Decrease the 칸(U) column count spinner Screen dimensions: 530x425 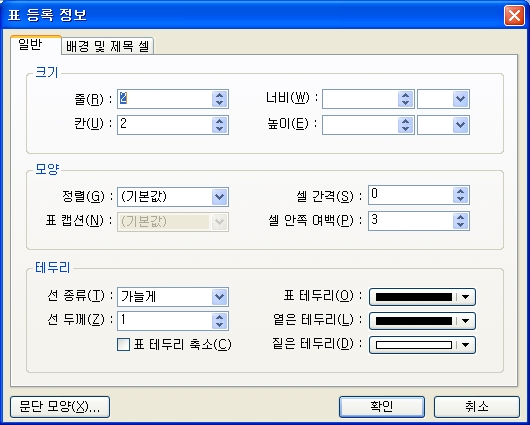tap(220, 129)
